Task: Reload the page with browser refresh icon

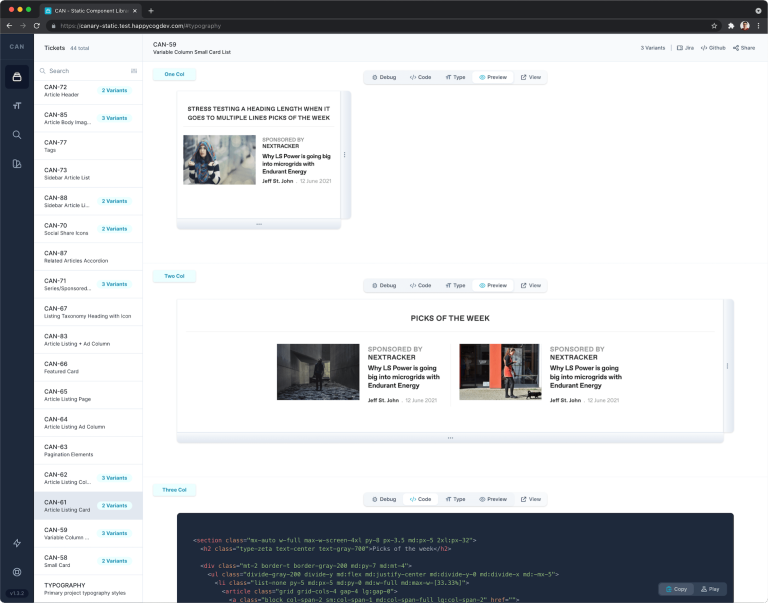Action: (37, 25)
